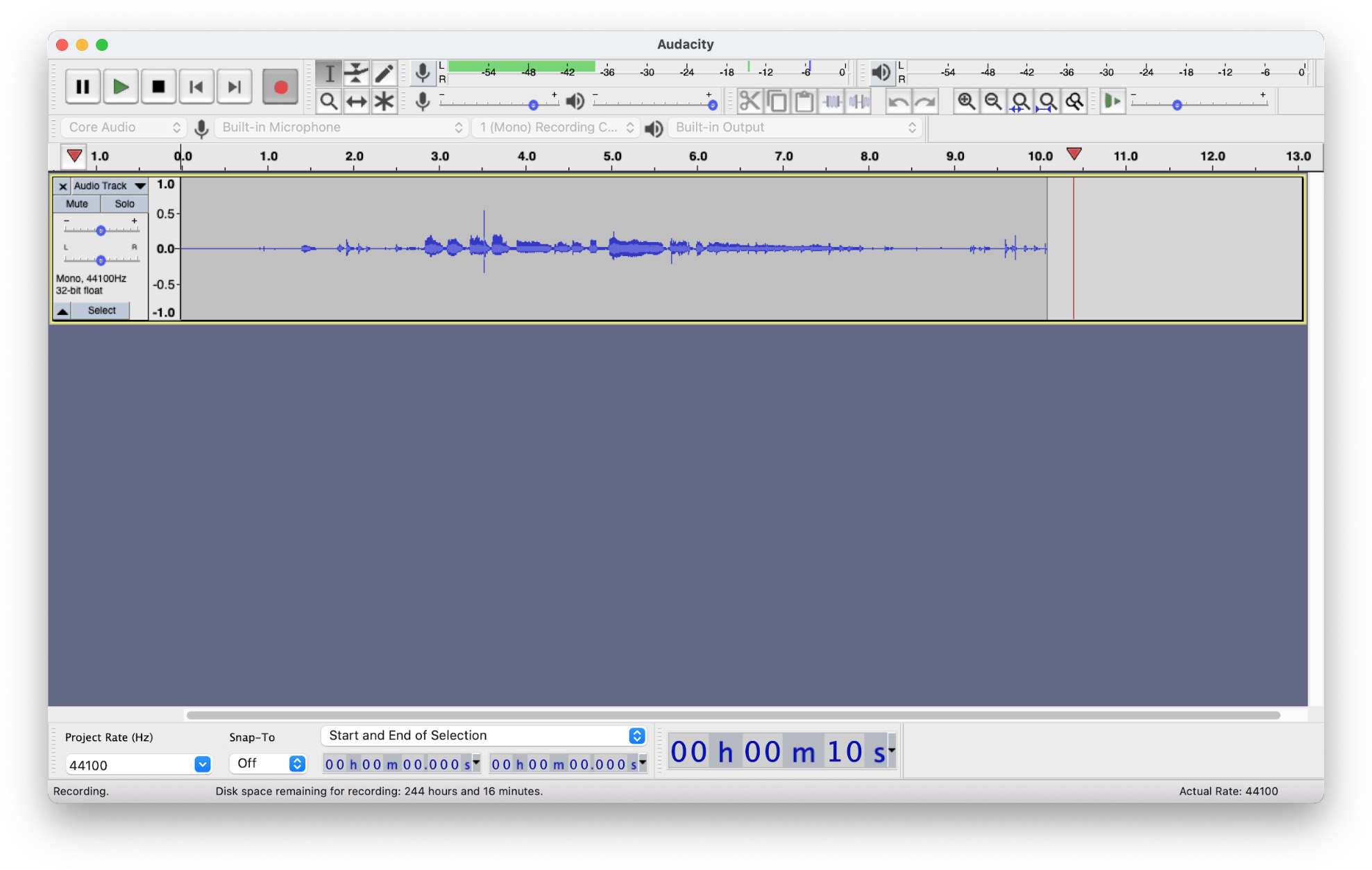Screen dimensions: 1372x870
Task: Click the "Mono, 44100Hz" track info text
Action: point(91,278)
